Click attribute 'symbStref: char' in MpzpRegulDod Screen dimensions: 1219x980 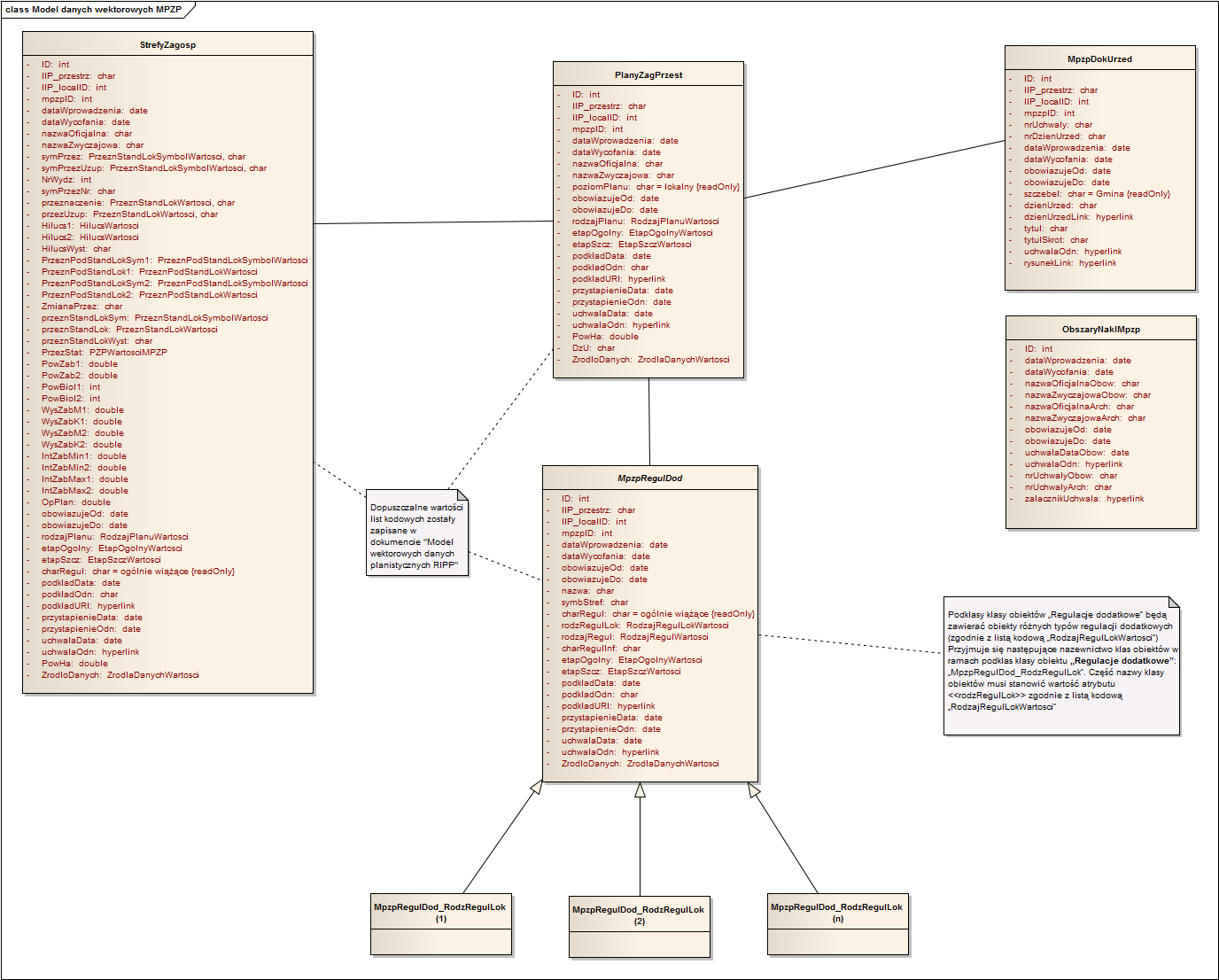(x=594, y=603)
